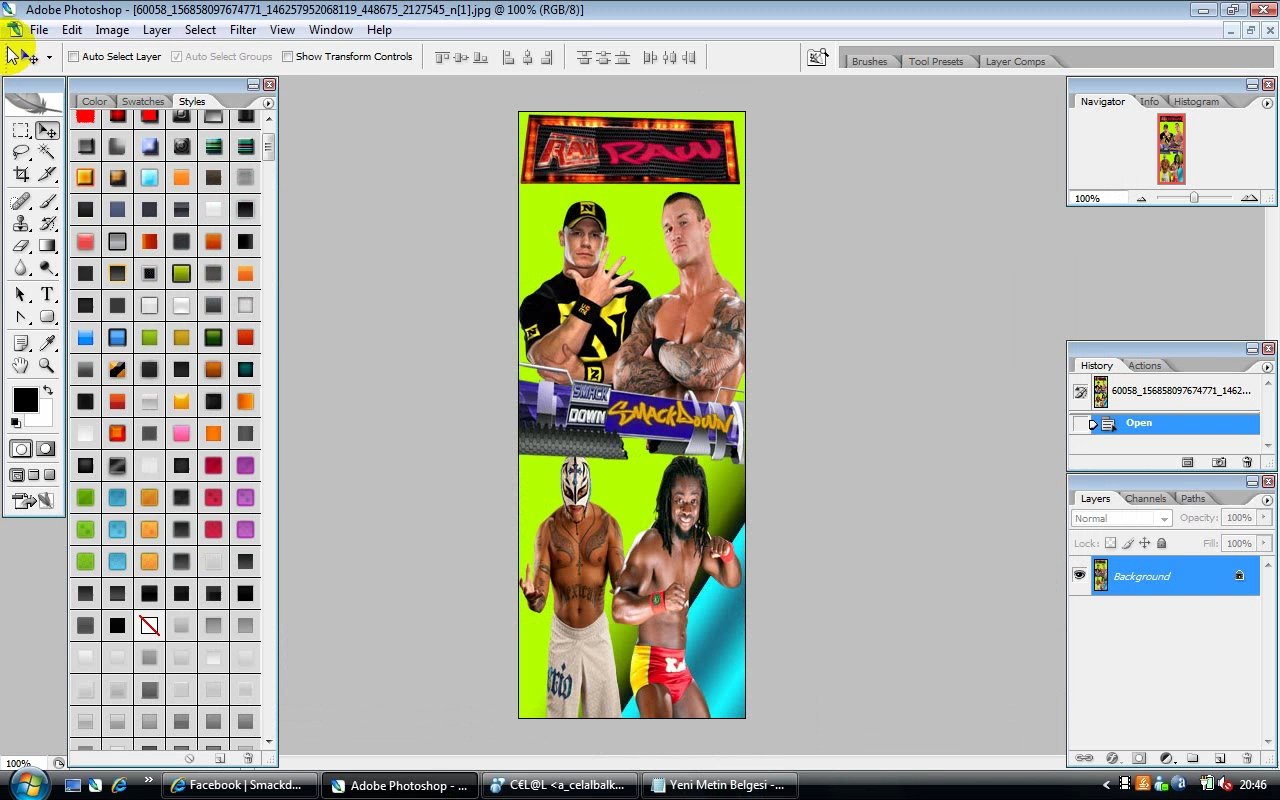Screen dimensions: 1280x800
Task: Open the Styles panel flyout menu
Action: (x=268, y=103)
